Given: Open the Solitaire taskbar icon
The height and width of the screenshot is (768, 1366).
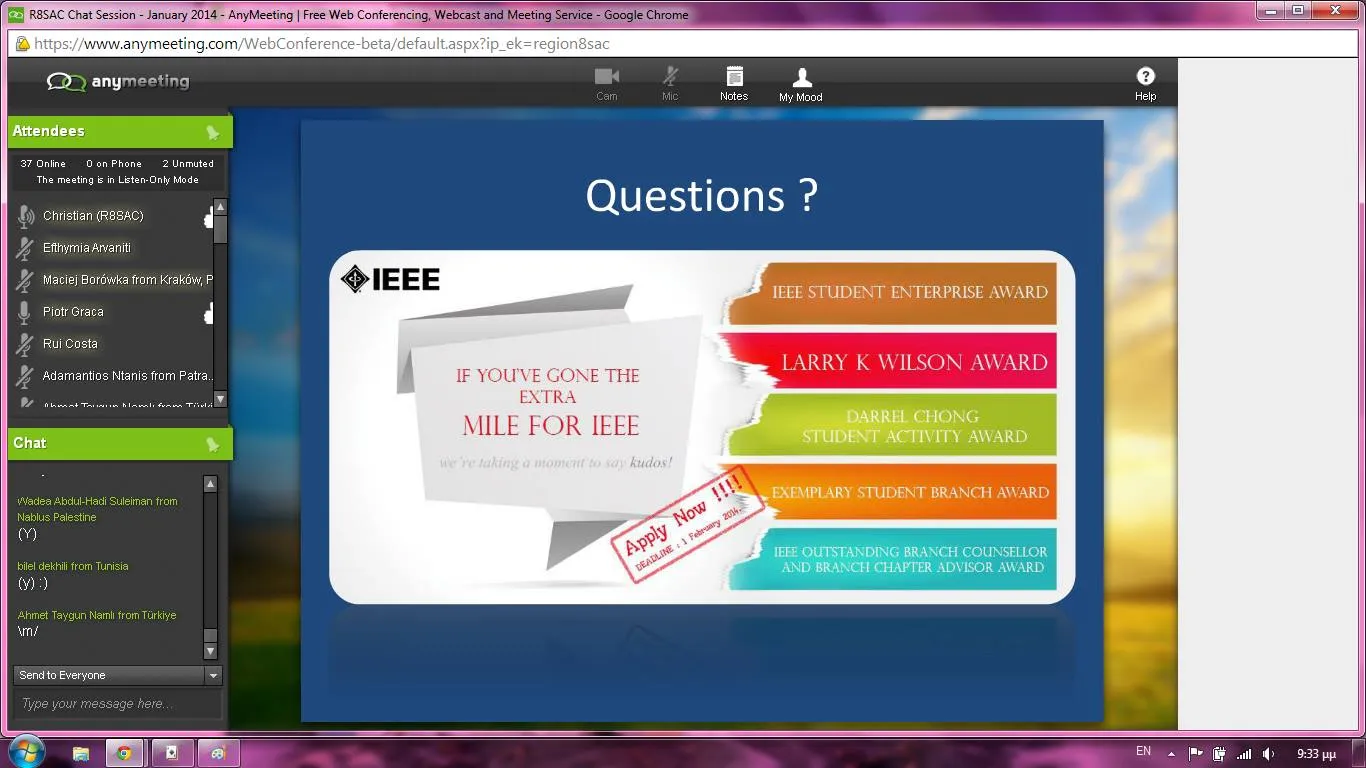Looking at the screenshot, I should tap(171, 753).
